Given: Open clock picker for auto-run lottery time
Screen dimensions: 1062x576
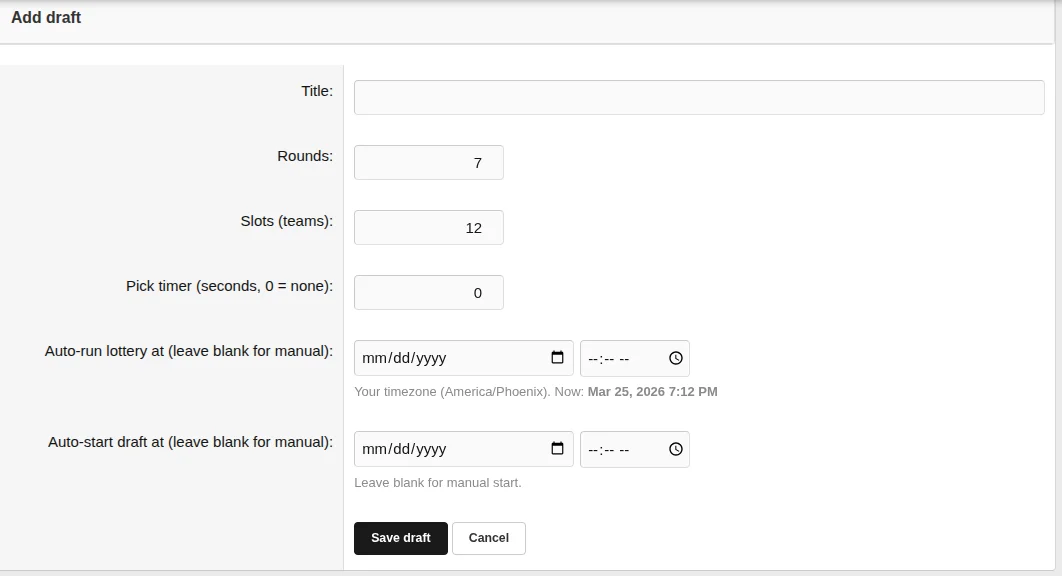Looking at the screenshot, I should click(x=675, y=358).
